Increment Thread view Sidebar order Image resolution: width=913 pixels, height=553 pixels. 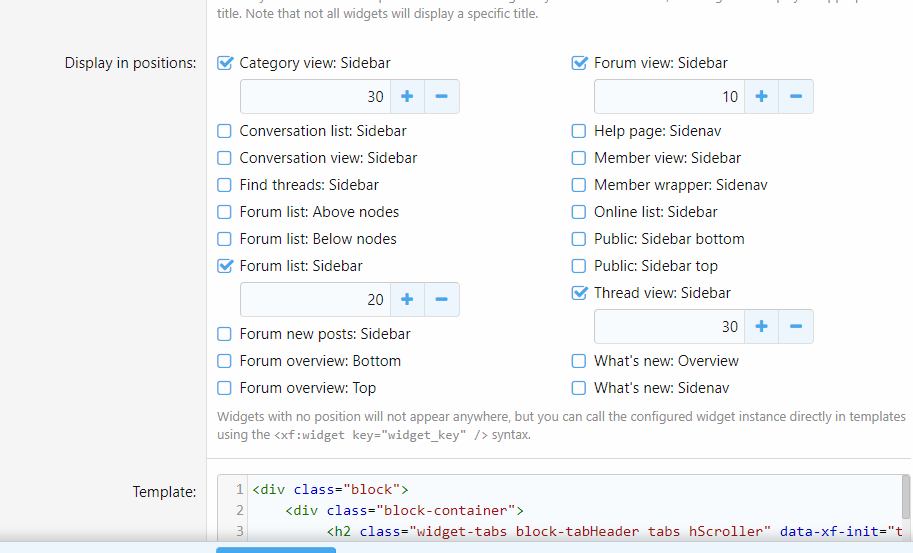(x=761, y=327)
